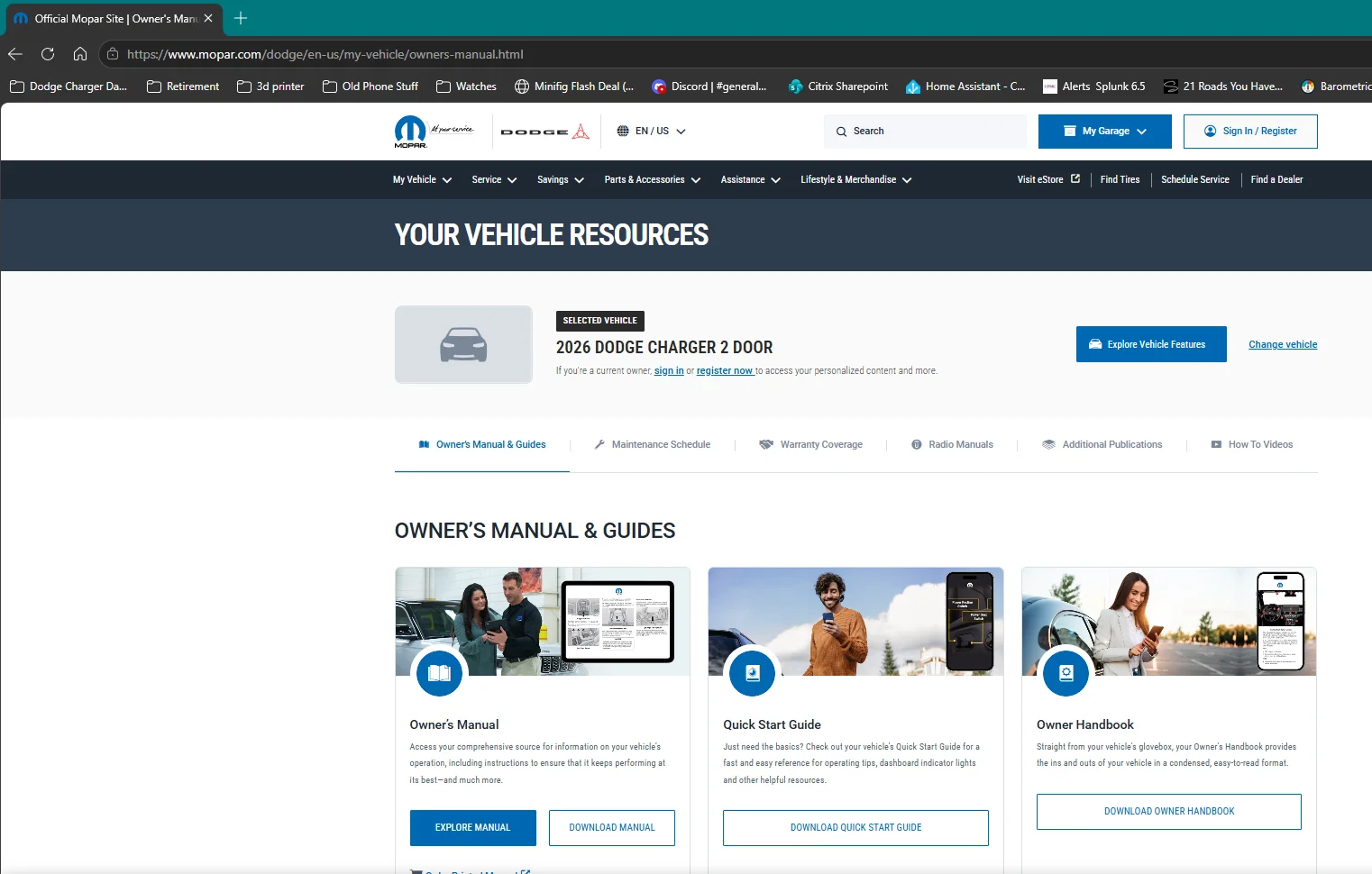Click the "sign in" link under vehicle name
1372x874 pixels.
tap(669, 370)
